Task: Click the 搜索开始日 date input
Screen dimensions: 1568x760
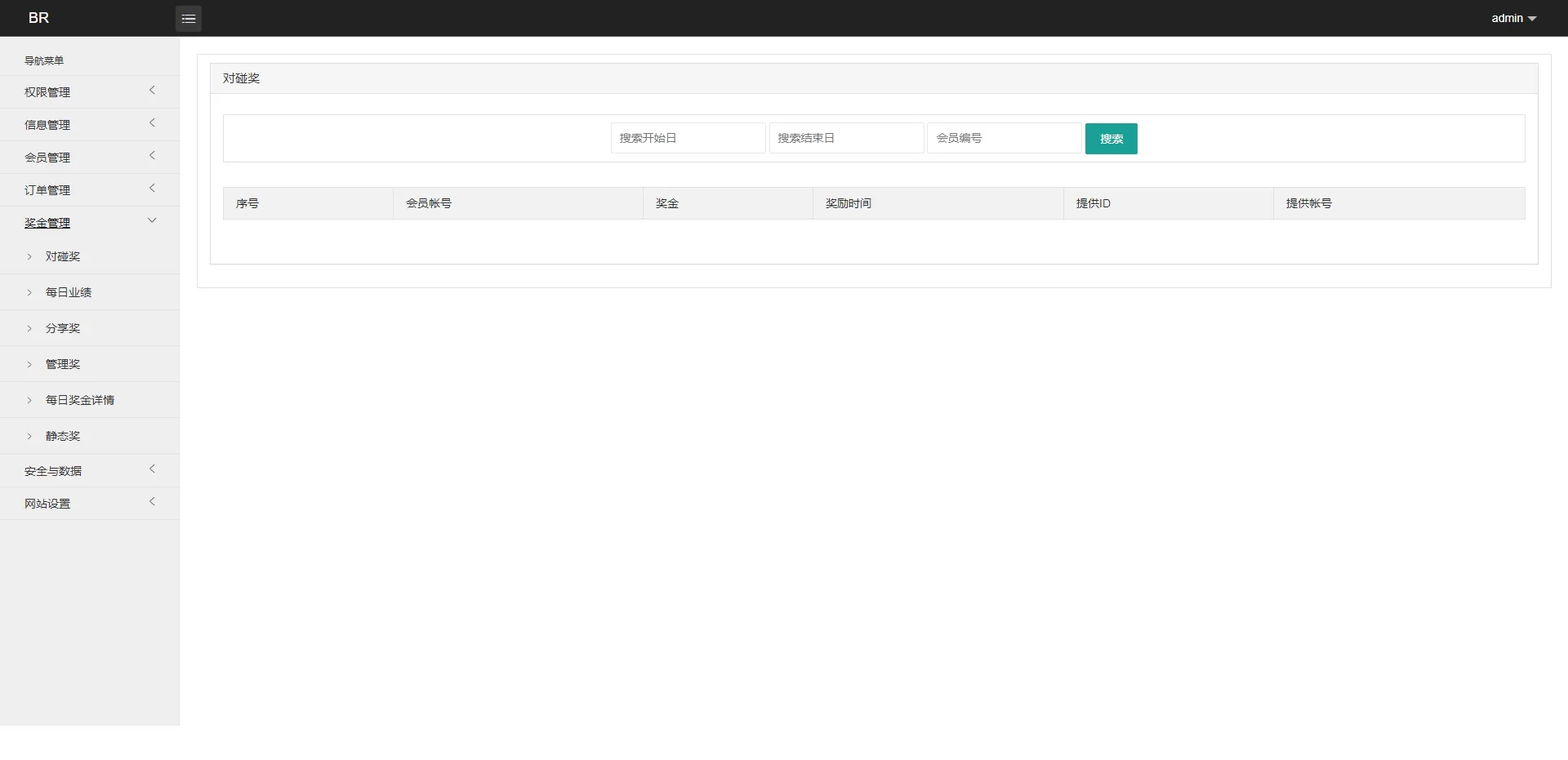Action: click(x=688, y=138)
